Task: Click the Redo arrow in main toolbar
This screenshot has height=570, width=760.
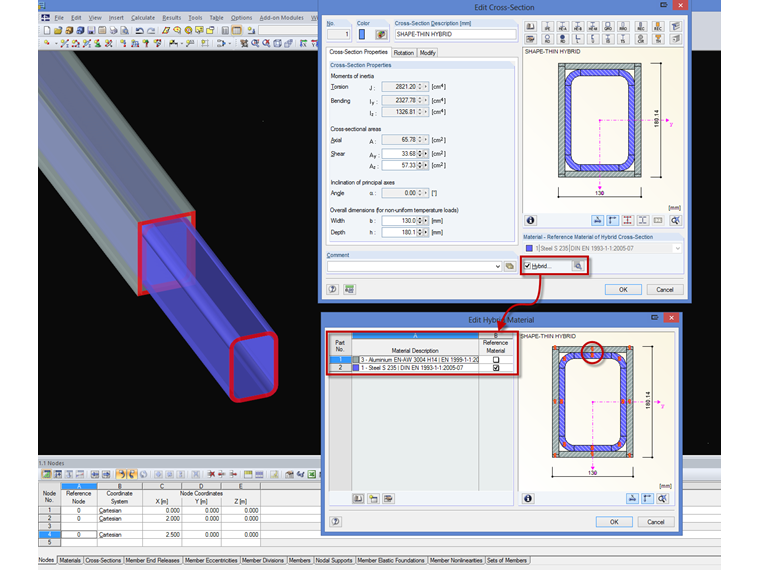Action: 151,31
